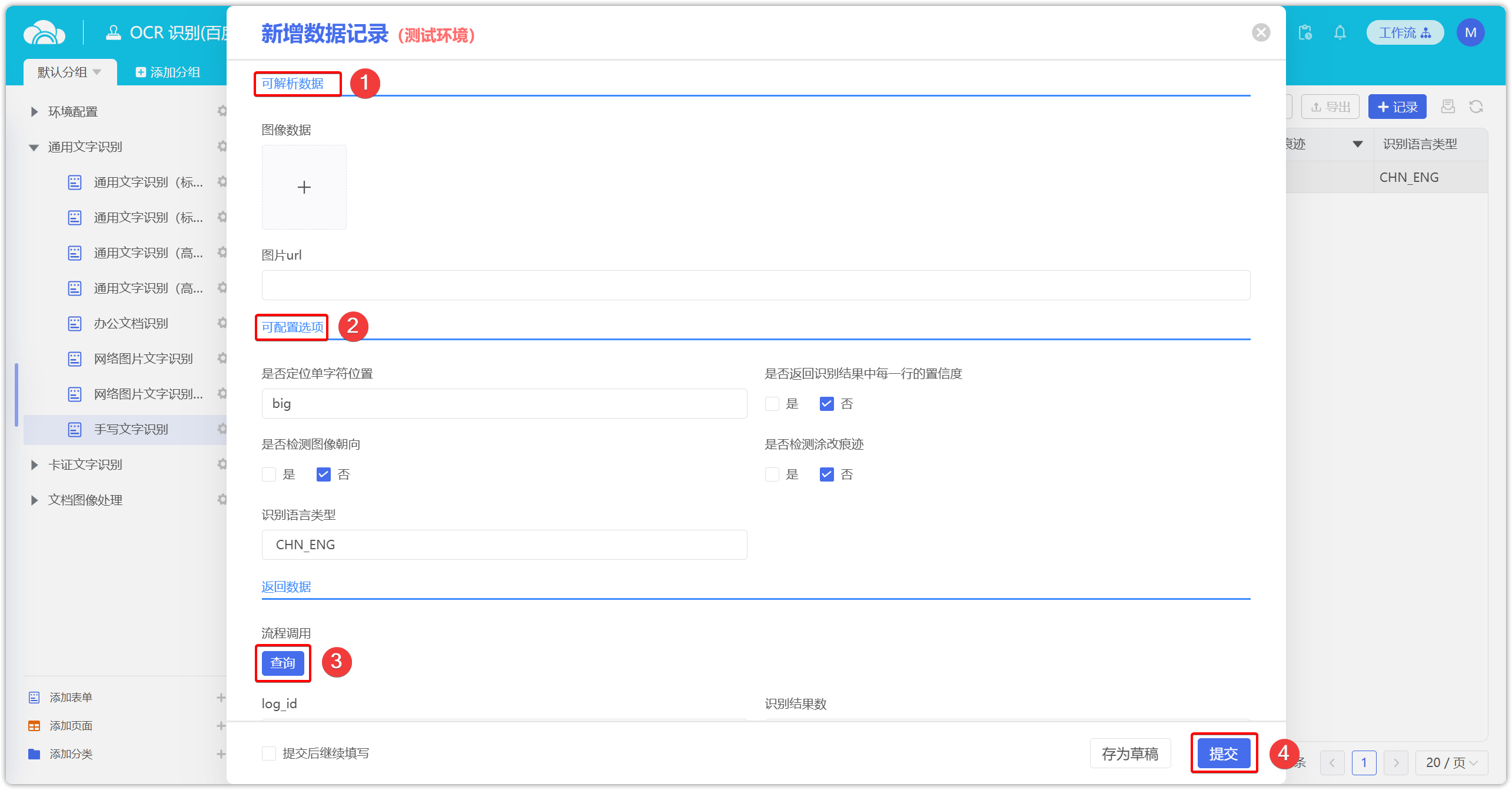Click the 添加分组 tab
1512x790 pixels.
[x=168, y=72]
